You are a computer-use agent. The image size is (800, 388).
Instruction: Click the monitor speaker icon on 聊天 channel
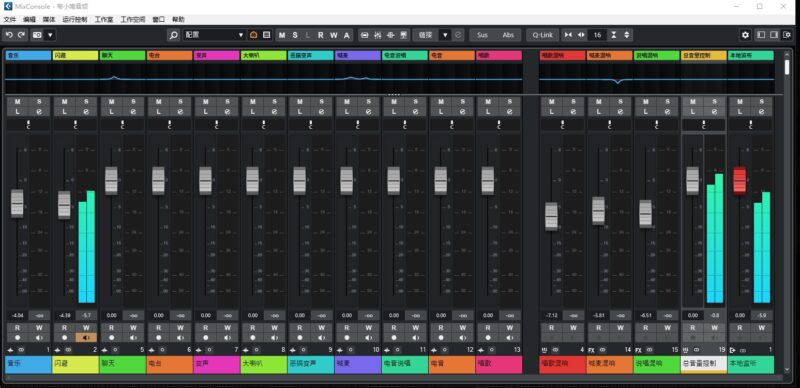coord(133,337)
